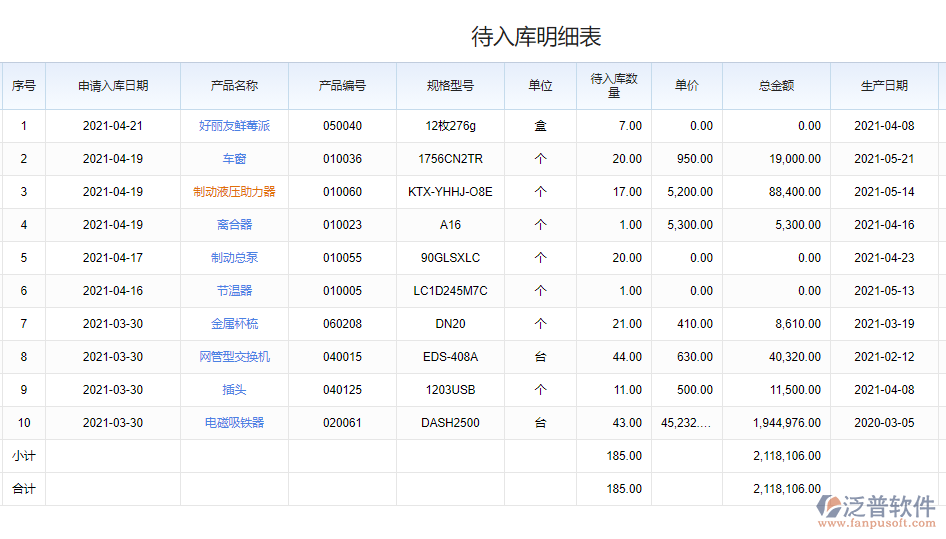Open the 网管型交换机 product link
Image resolution: width=946 pixels, height=539 pixels.
234,357
